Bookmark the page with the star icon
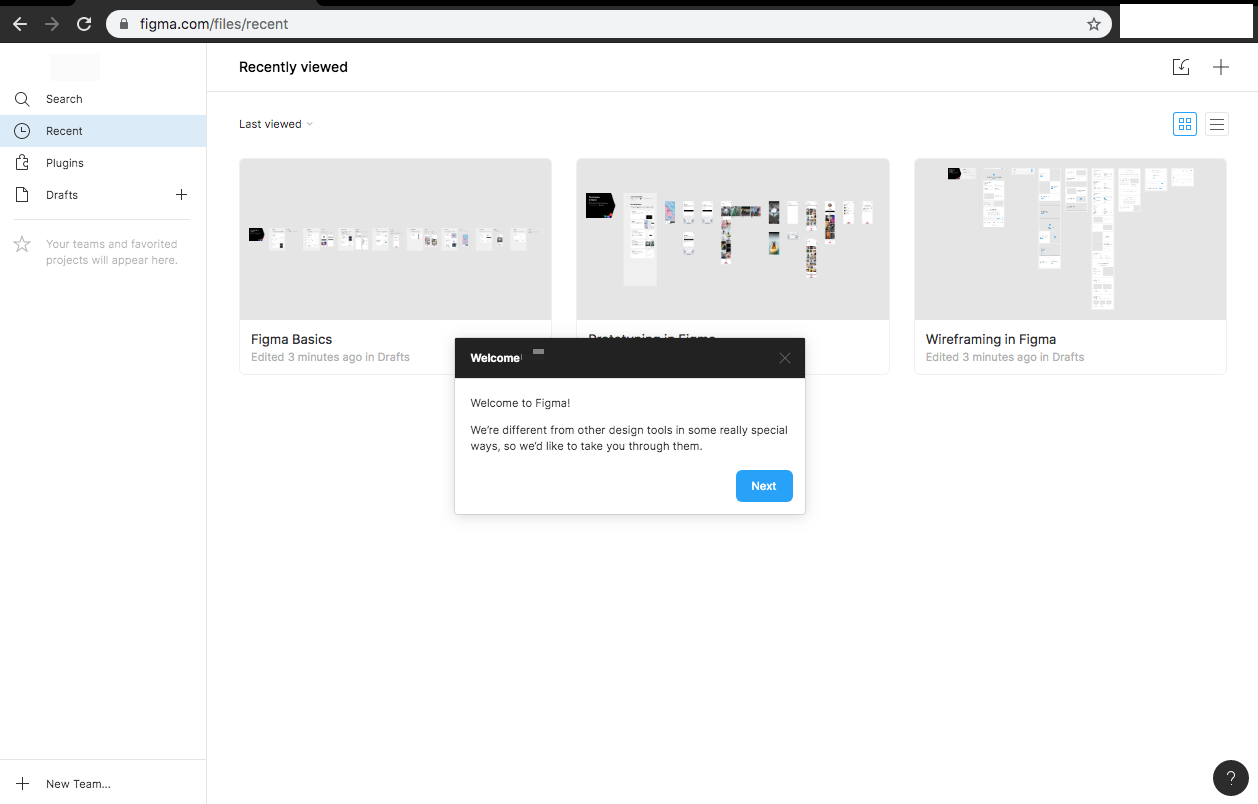This screenshot has height=804, width=1258. (x=1094, y=23)
